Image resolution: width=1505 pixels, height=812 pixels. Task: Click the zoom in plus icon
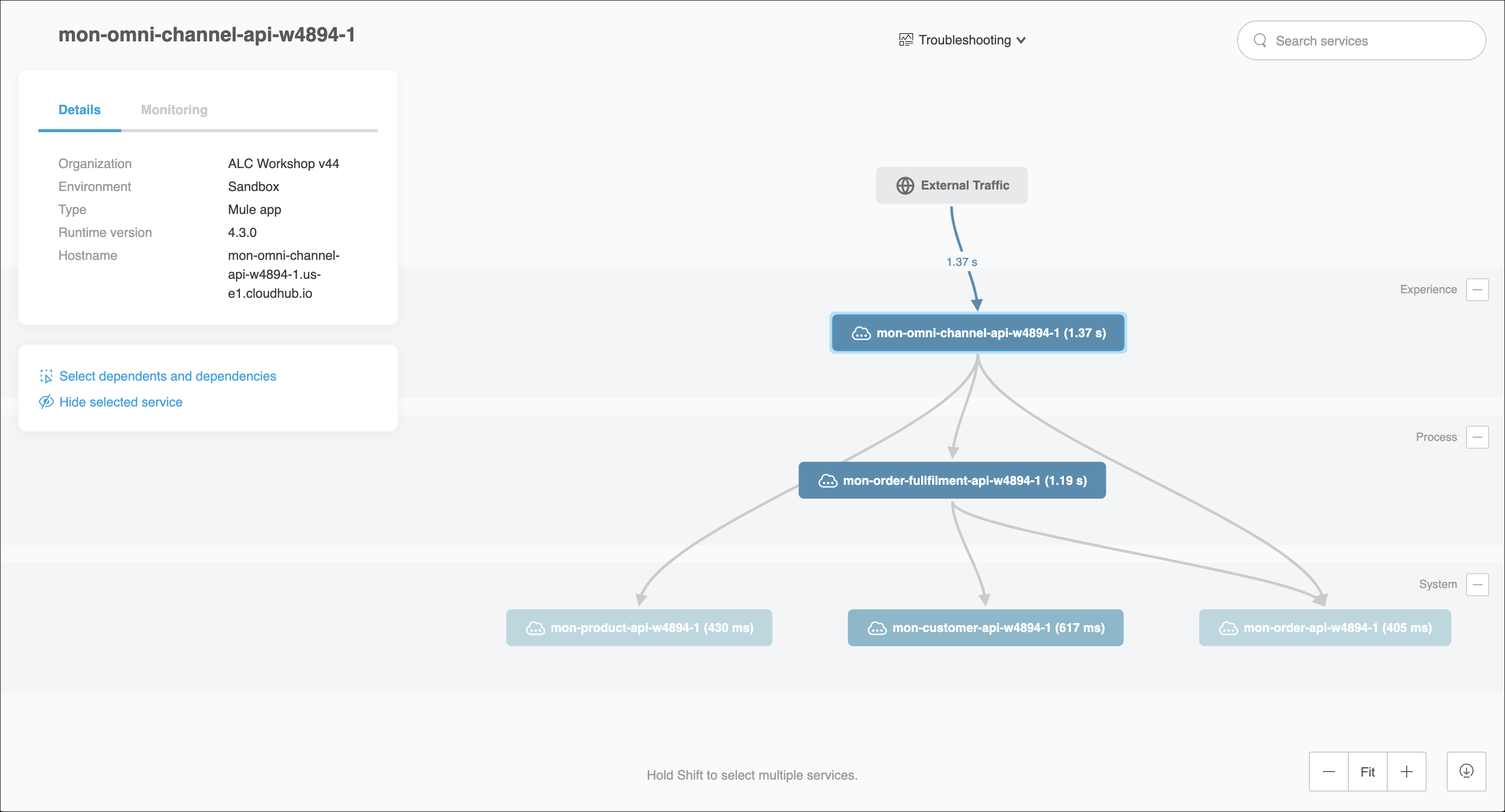[x=1406, y=772]
